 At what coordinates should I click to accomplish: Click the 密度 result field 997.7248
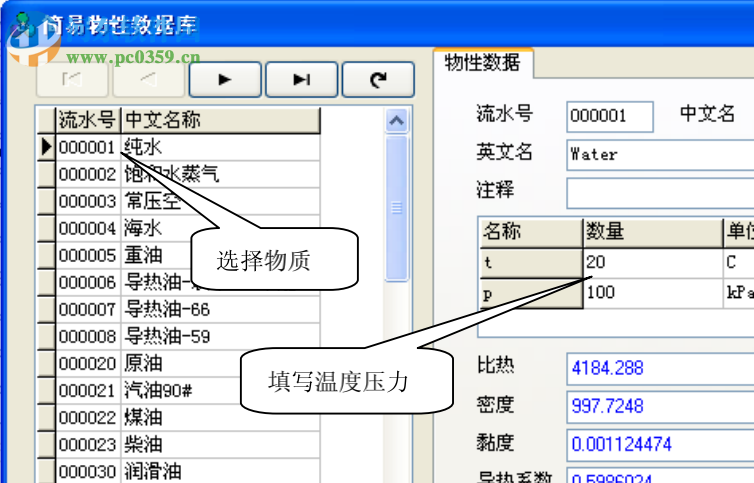click(660, 407)
